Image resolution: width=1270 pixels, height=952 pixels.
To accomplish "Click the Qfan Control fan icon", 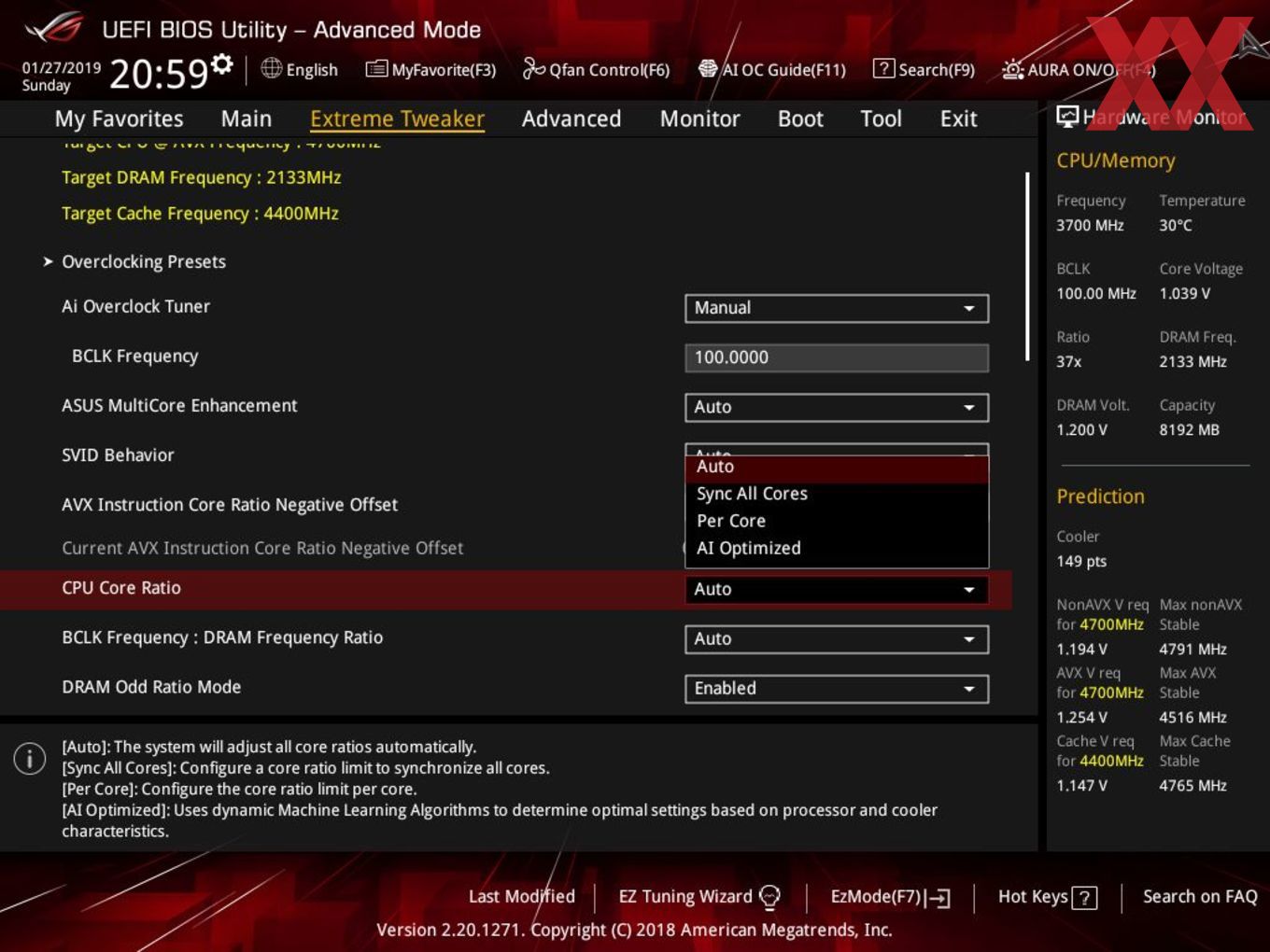I will point(533,68).
